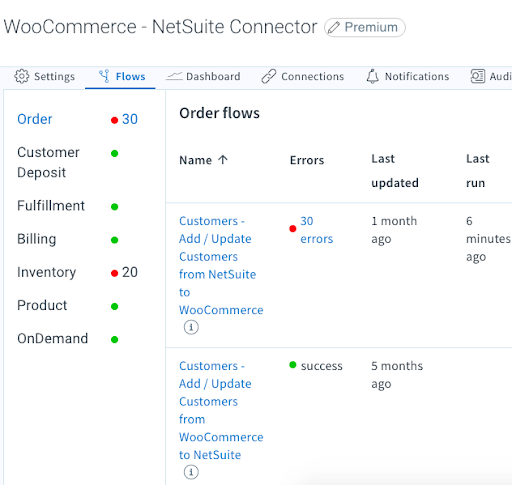Screen dimensions: 512x485
Task: Open Customers from NetSuite to WooCommerce flow
Action: point(221,265)
